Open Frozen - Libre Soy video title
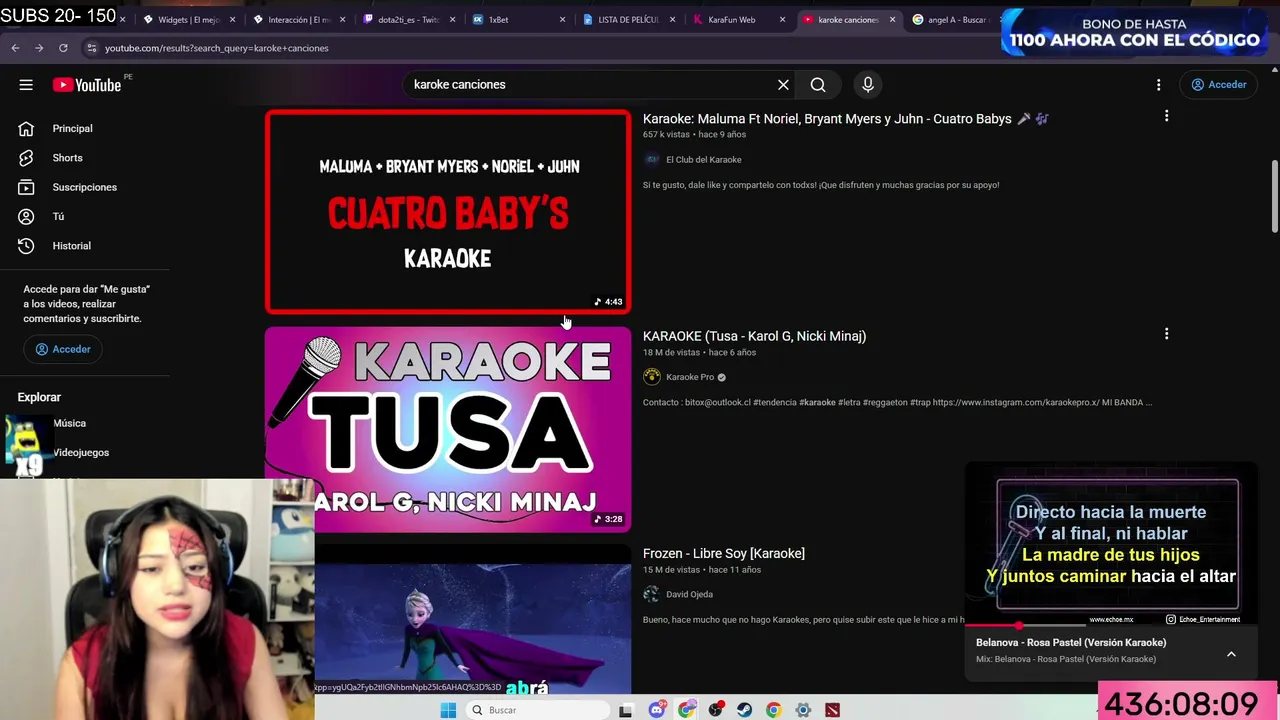The width and height of the screenshot is (1280, 720). (x=723, y=553)
